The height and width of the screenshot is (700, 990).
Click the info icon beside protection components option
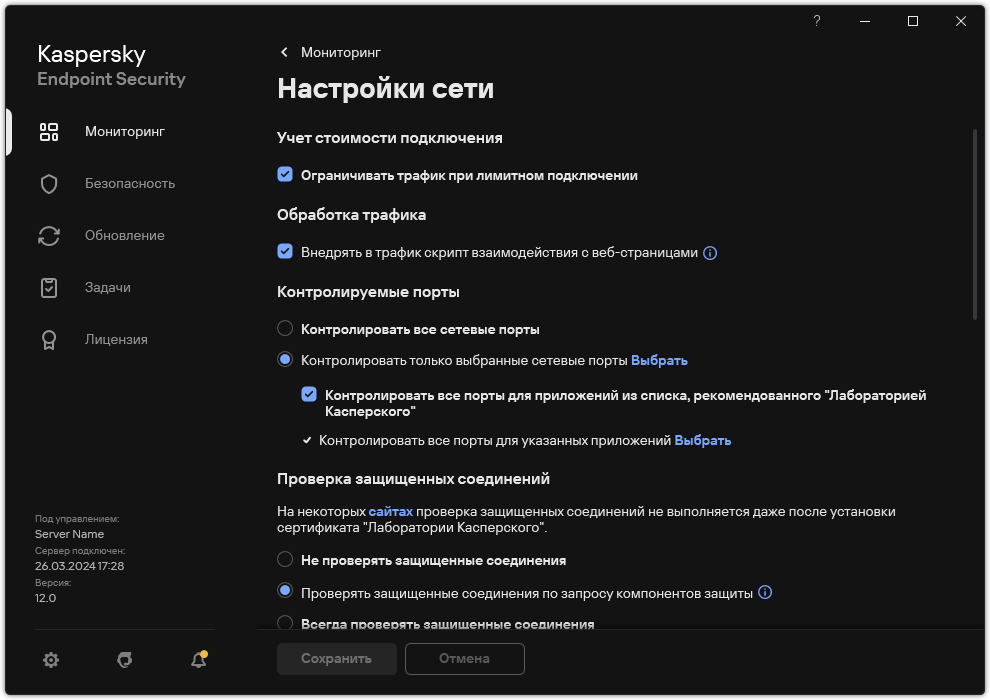click(x=765, y=592)
